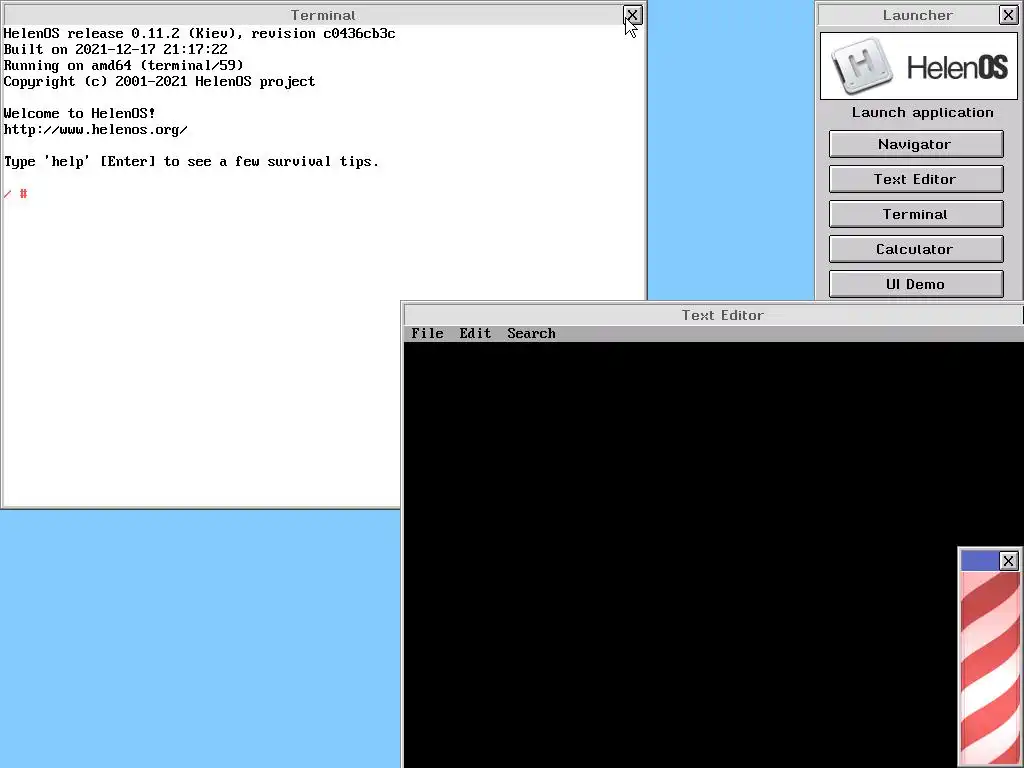This screenshot has width=1024, height=768.
Task: Launch the Calculator app
Action: pyautogui.click(x=916, y=249)
